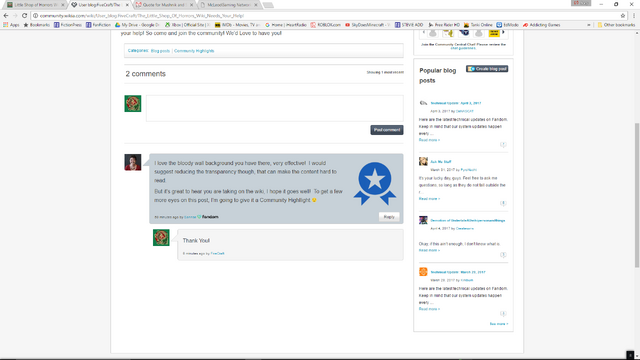Open the Community Highlights category link
This screenshot has width=640, height=360.
[194, 51]
